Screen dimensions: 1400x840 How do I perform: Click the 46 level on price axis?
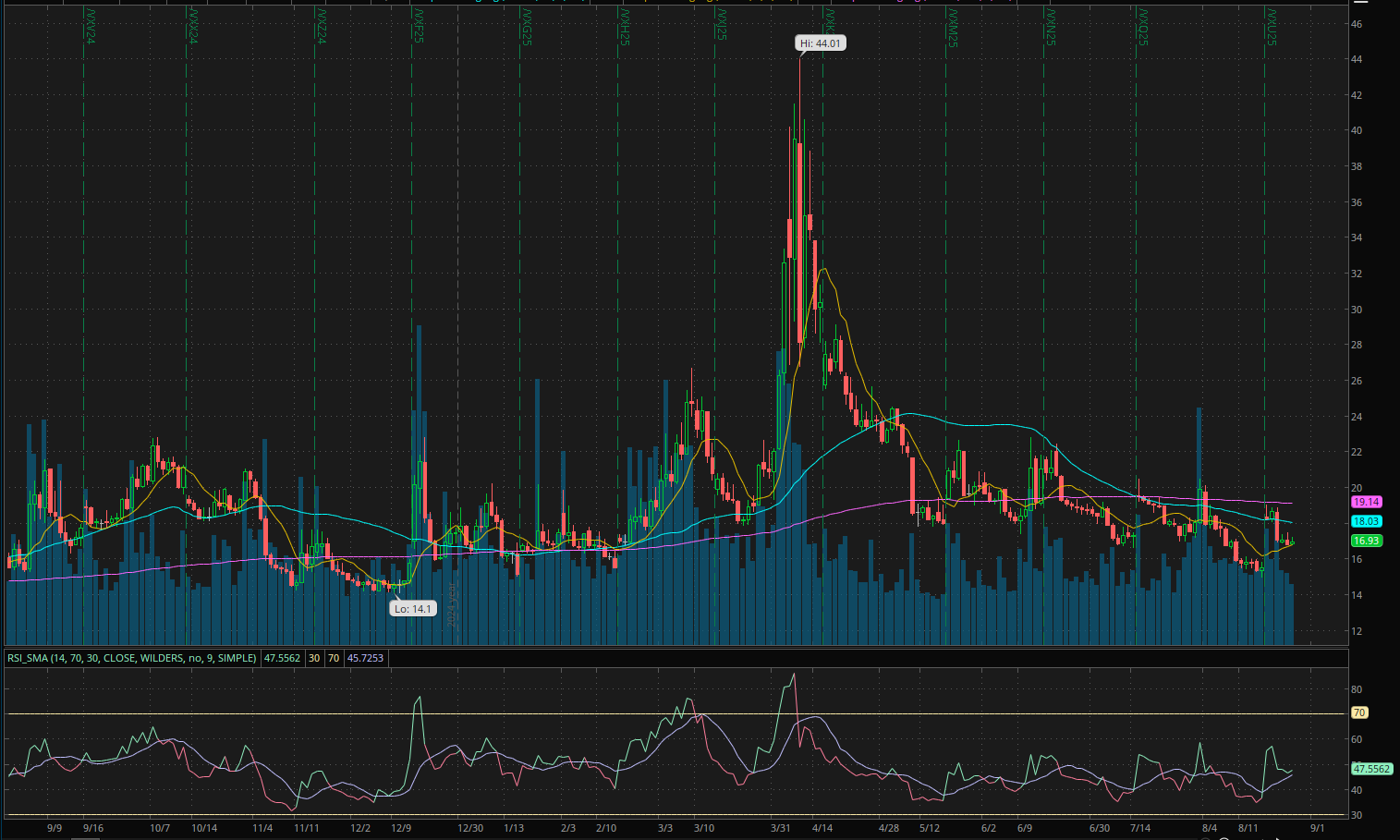[x=1357, y=24]
